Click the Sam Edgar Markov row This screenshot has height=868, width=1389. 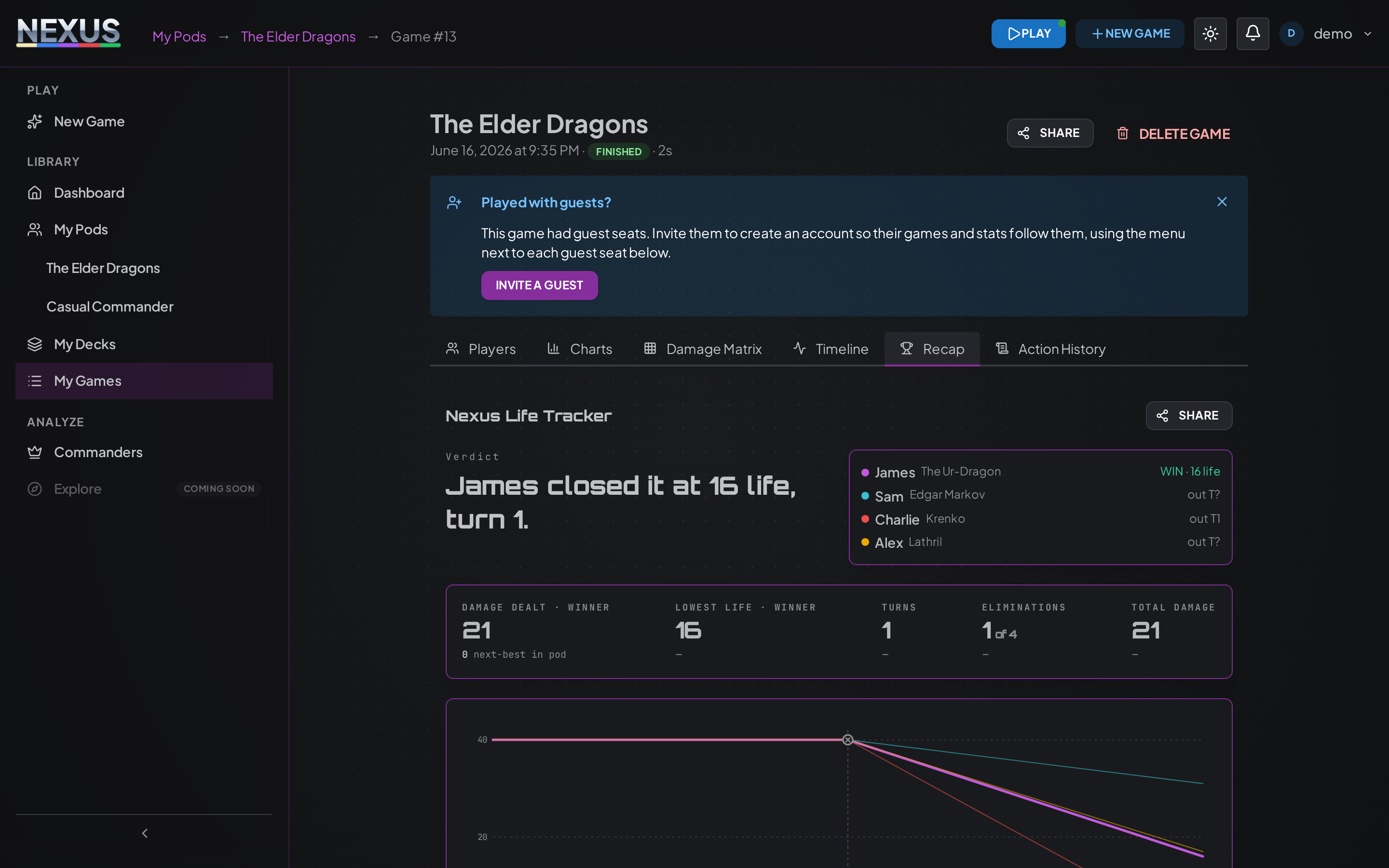[x=1040, y=495]
